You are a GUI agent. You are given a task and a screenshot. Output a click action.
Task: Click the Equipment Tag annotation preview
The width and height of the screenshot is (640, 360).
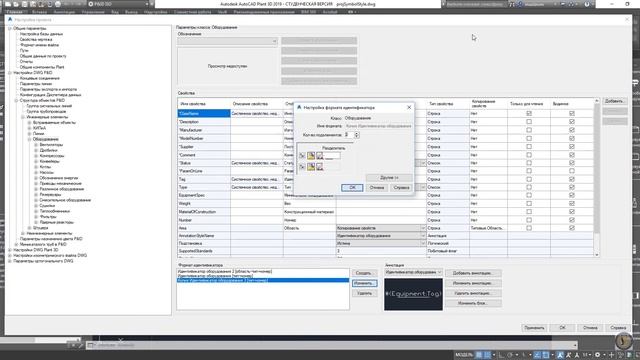click(413, 294)
